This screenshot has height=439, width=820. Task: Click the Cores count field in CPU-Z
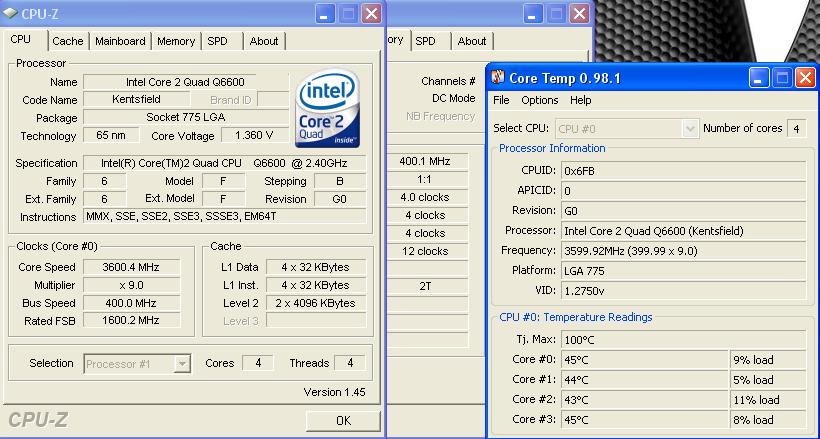pyautogui.click(x=258, y=363)
